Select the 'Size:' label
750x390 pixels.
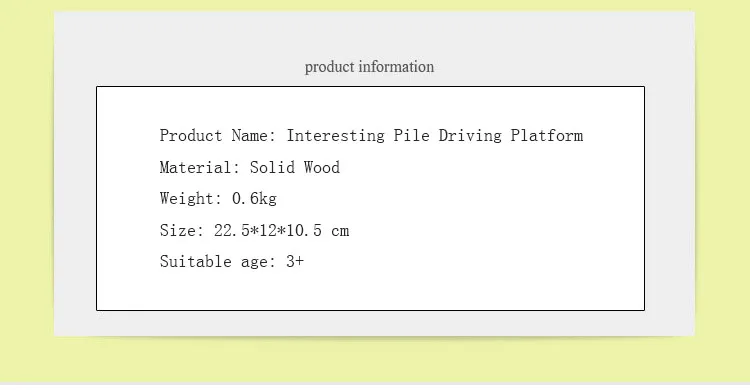click(182, 231)
